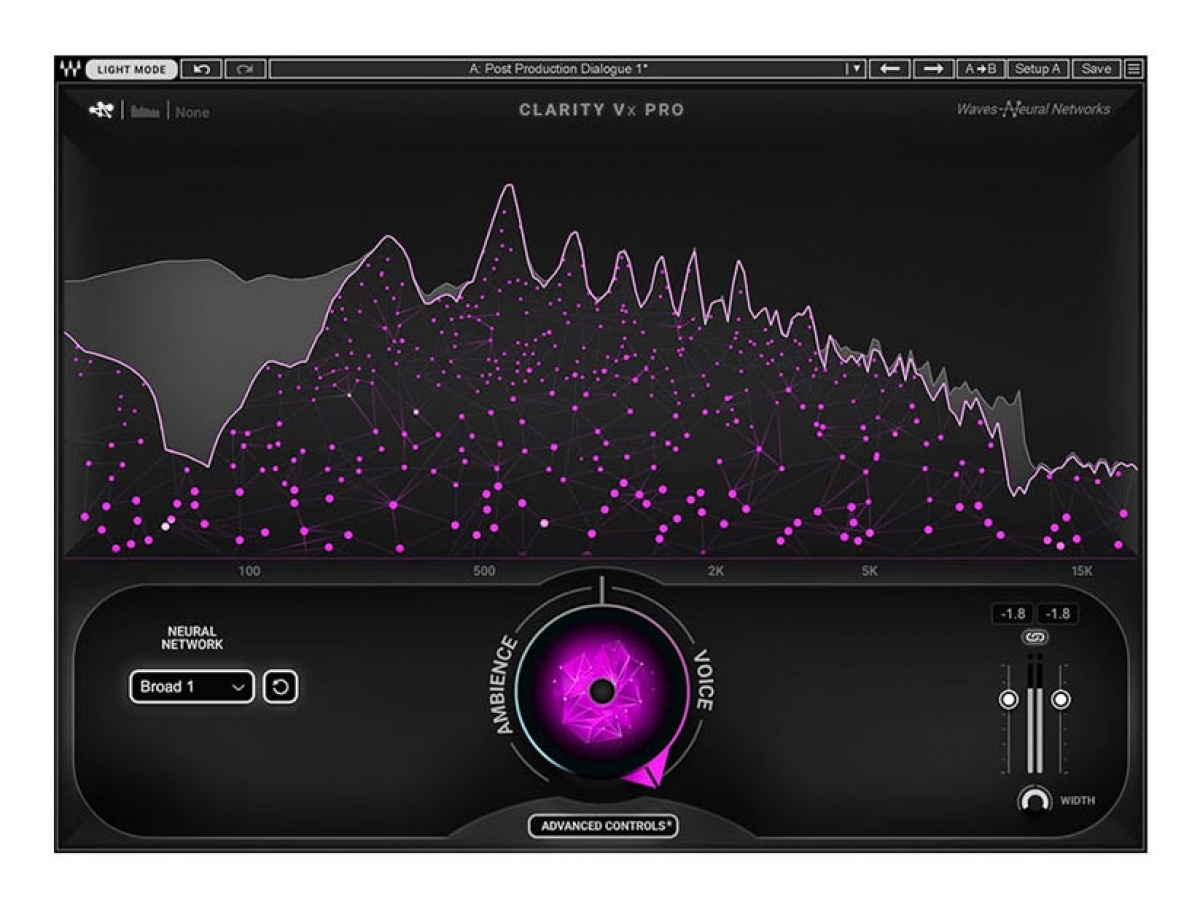
Task: Click the Waves logo icon
Action: [x=70, y=69]
